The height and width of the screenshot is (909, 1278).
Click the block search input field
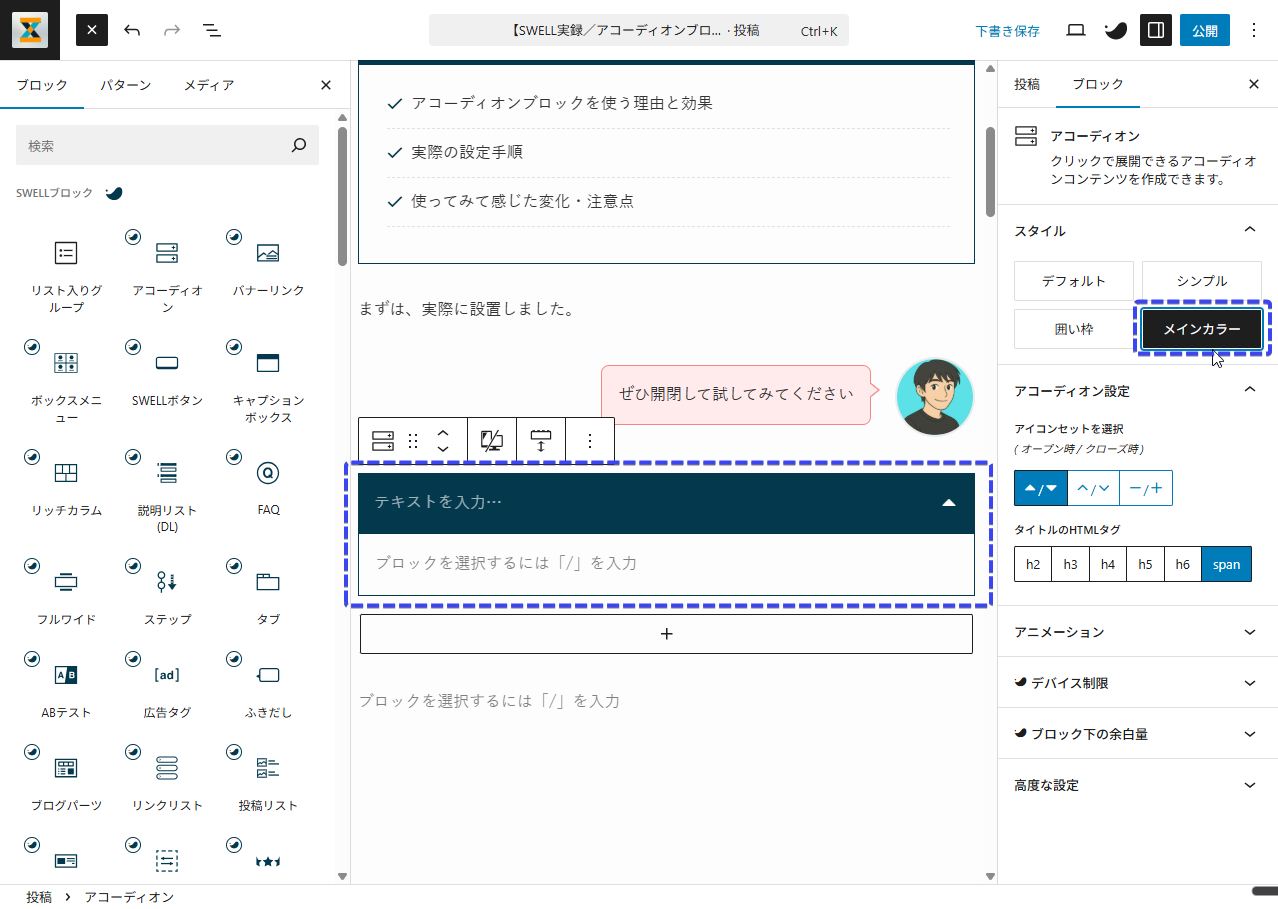tap(155, 146)
